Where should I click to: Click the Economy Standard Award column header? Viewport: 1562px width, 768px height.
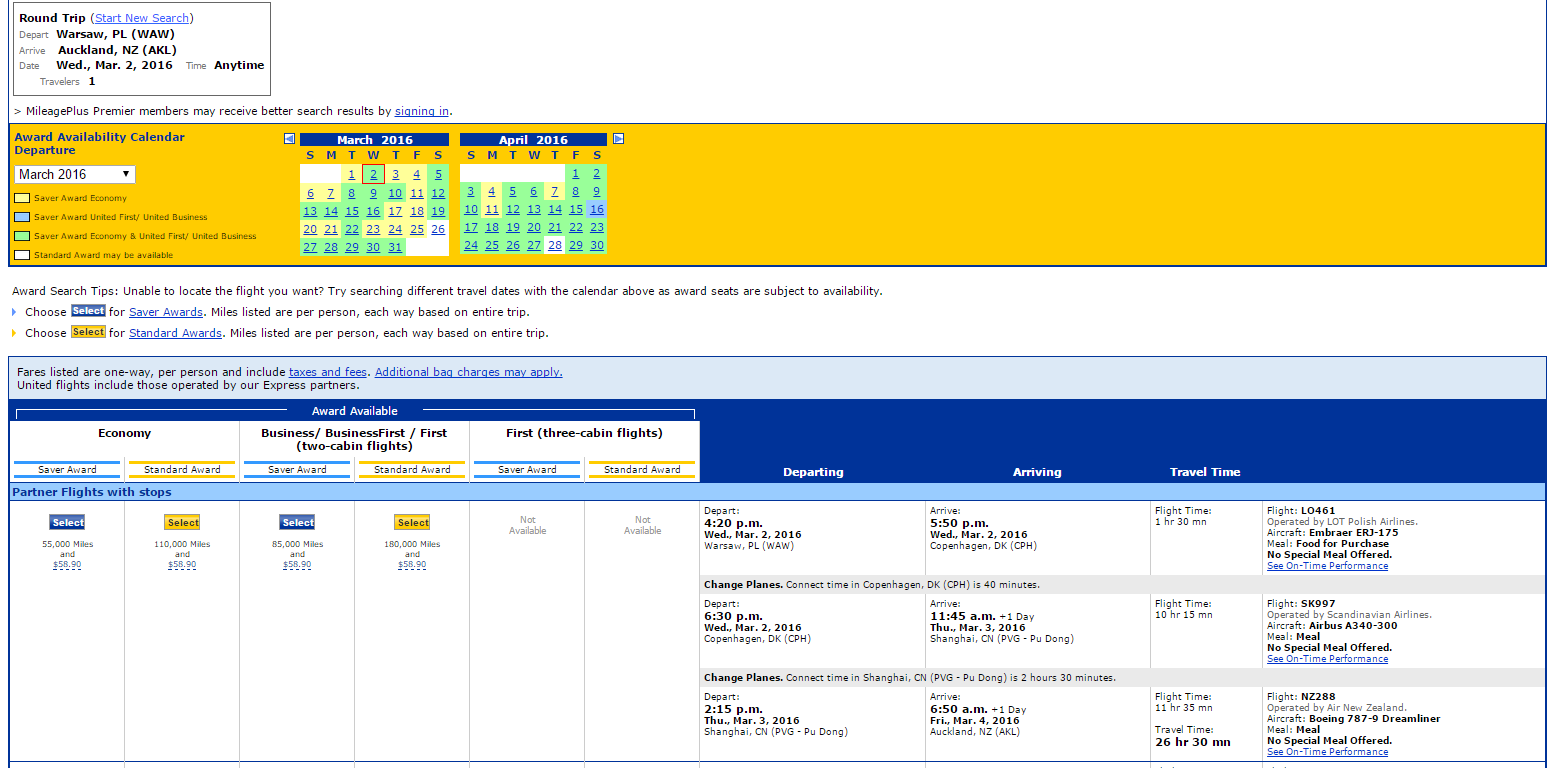pyautogui.click(x=182, y=469)
